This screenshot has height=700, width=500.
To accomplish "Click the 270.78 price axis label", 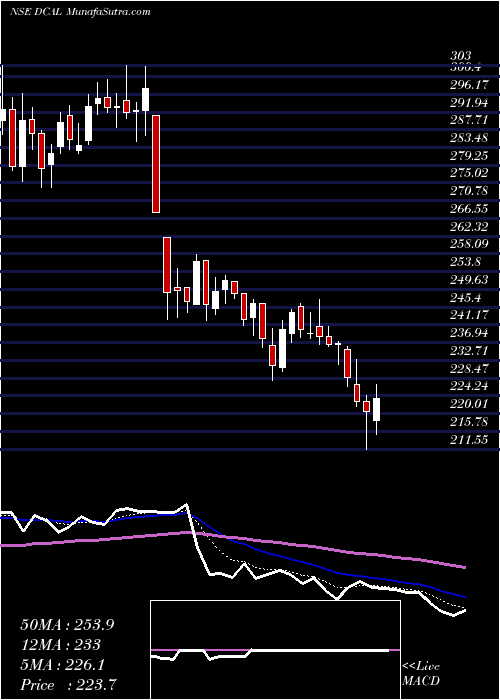I will 469,191.
